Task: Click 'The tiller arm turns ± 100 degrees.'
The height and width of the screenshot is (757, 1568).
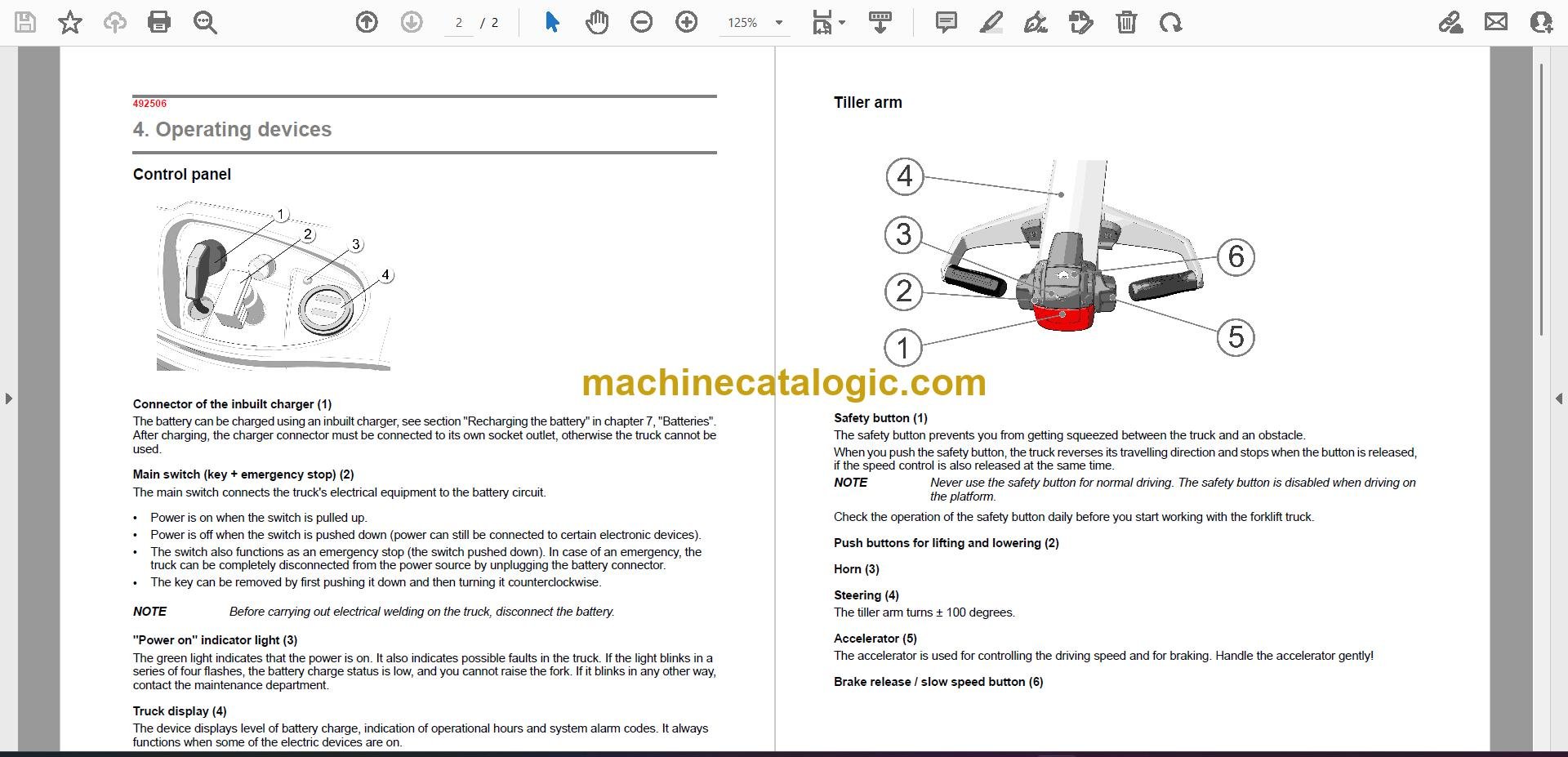Action: 924,612
